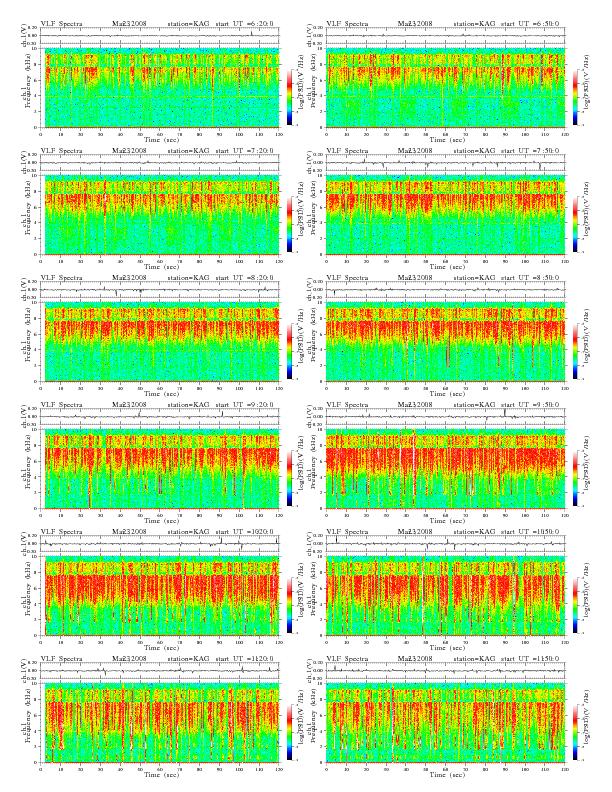The height and width of the screenshot is (792, 612).
Task: Click the ch.1 waveform strip above the 7:50:0 spectrogram
Action: [445, 163]
